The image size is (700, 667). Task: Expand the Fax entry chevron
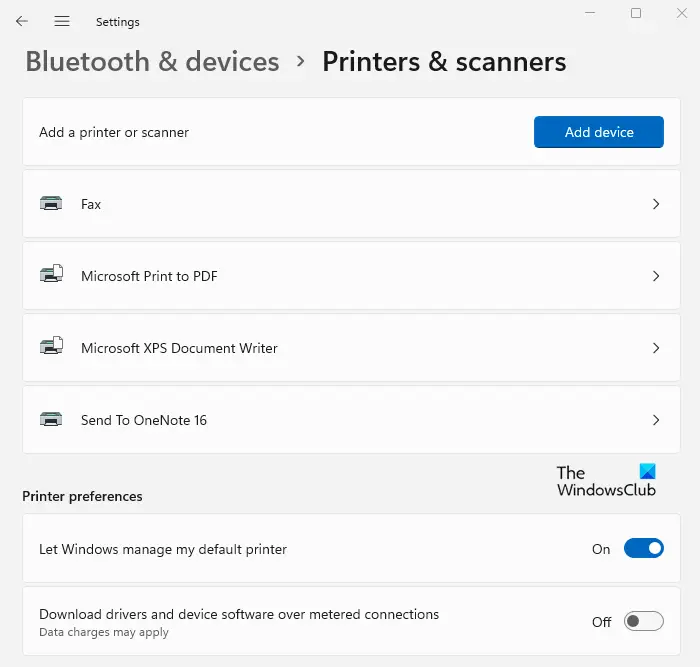(x=656, y=204)
